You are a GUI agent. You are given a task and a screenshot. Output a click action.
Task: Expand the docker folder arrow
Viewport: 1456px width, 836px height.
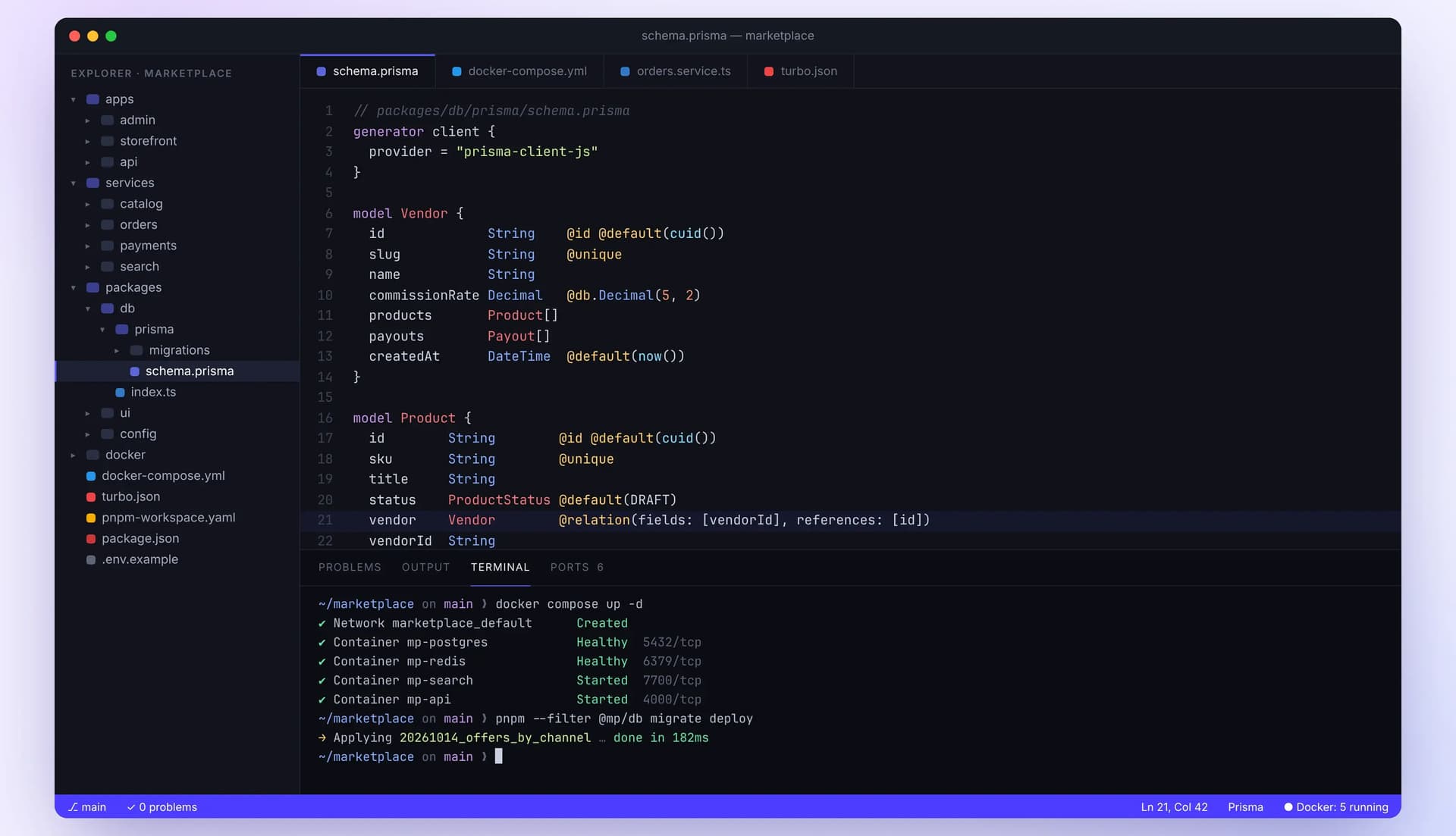click(x=74, y=455)
